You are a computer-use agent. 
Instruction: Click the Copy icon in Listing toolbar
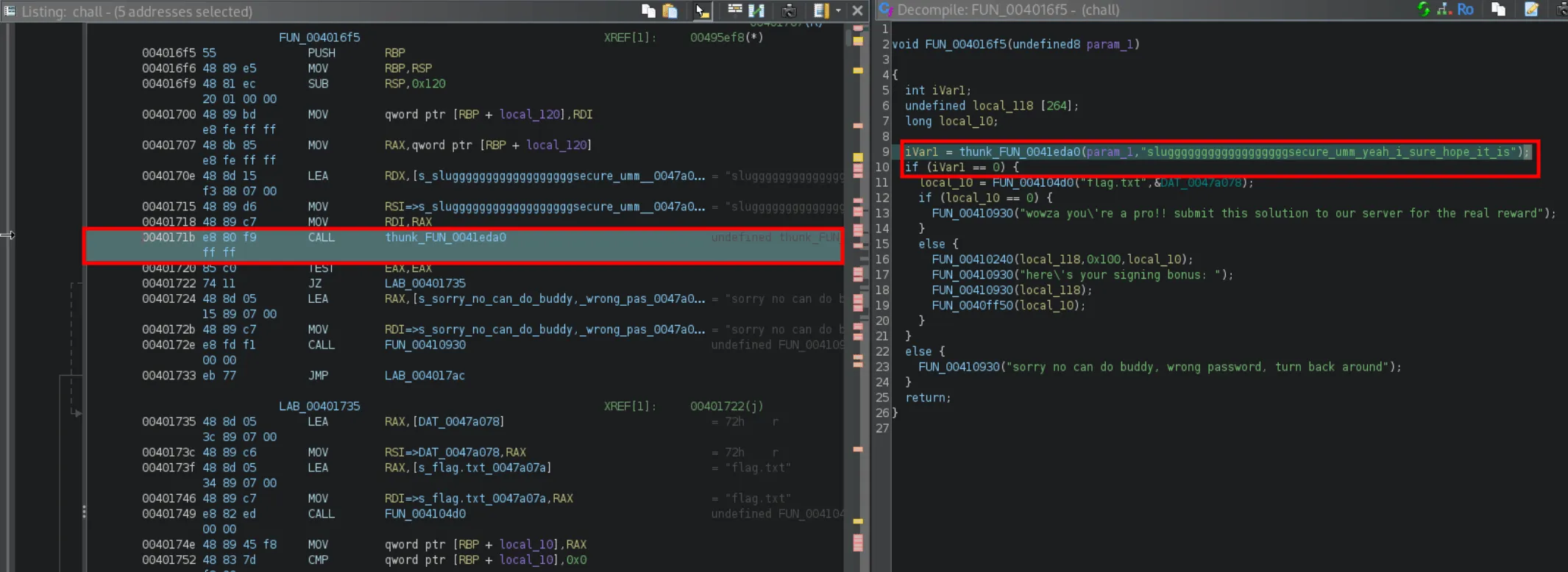[x=648, y=10]
